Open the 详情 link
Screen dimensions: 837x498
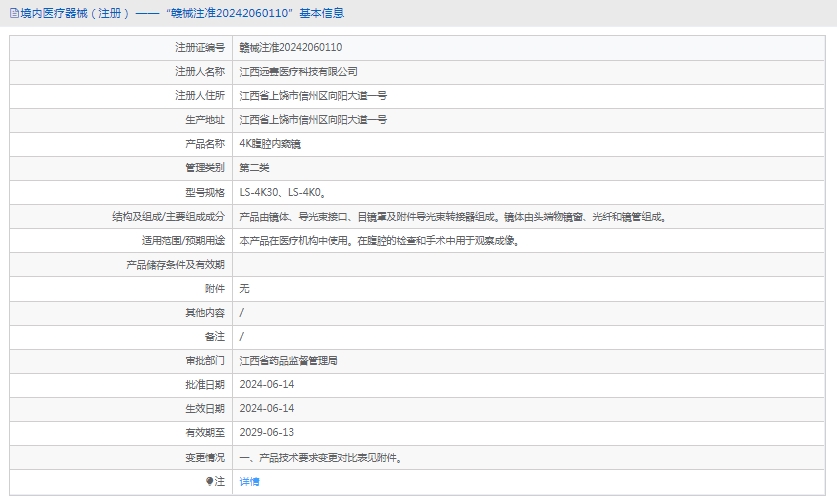249,481
